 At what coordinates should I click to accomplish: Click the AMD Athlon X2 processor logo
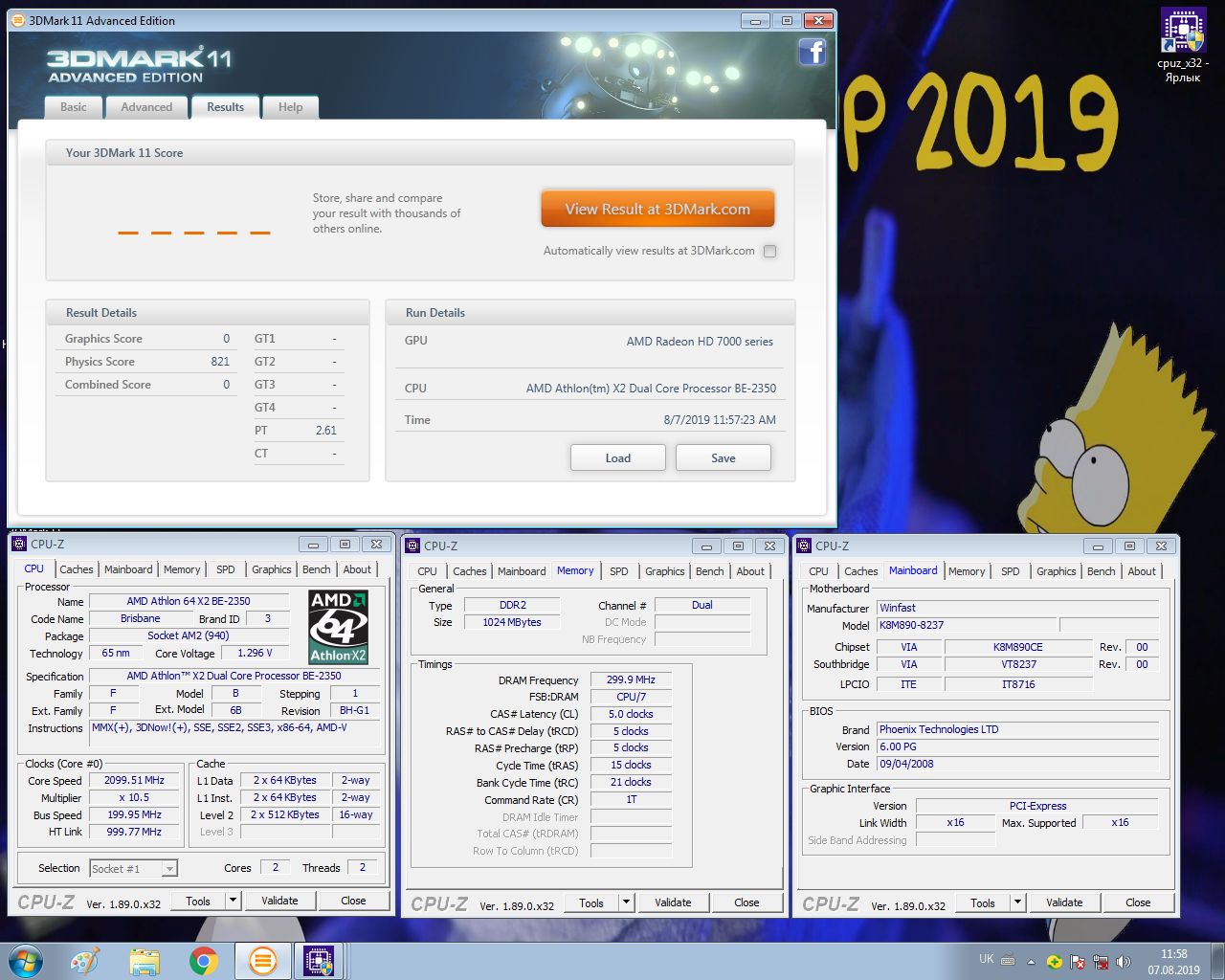[x=338, y=627]
